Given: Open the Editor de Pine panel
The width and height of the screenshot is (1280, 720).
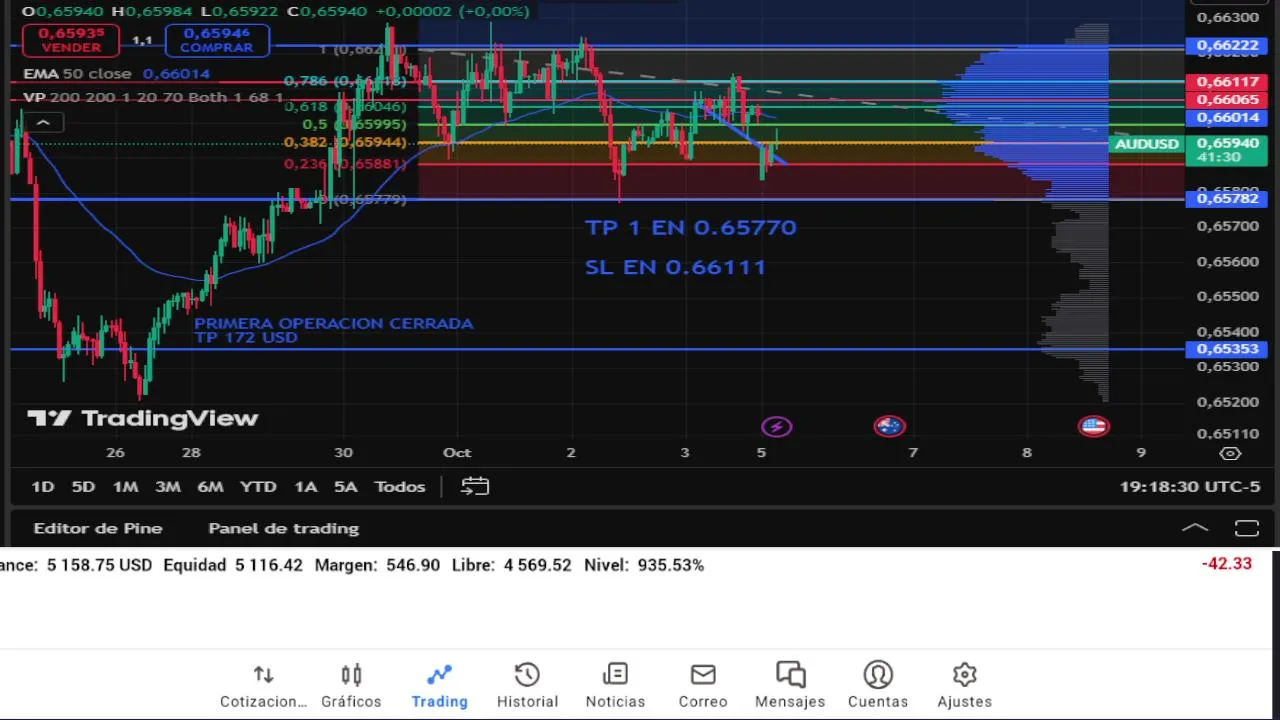Looking at the screenshot, I should [x=98, y=528].
